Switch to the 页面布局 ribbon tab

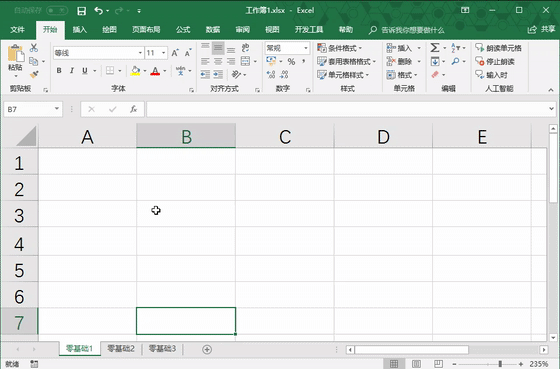tap(146, 30)
